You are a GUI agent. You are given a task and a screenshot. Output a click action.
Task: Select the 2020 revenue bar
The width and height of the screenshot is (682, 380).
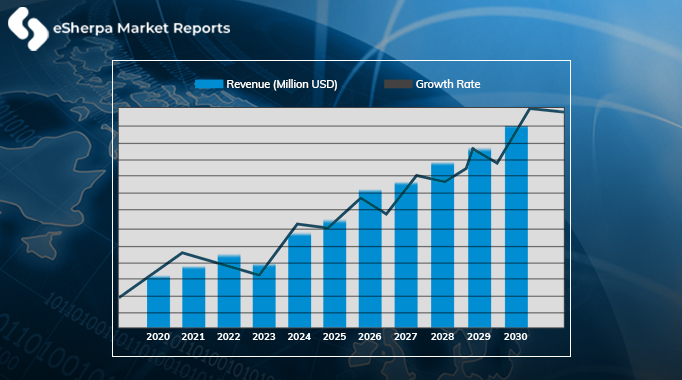(158, 302)
